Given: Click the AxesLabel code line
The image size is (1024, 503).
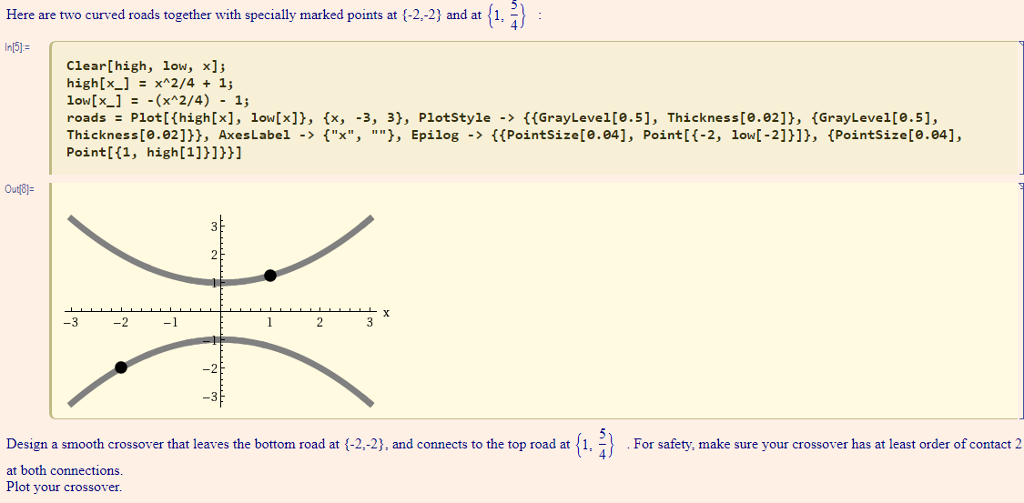Looking at the screenshot, I should pos(514,135).
